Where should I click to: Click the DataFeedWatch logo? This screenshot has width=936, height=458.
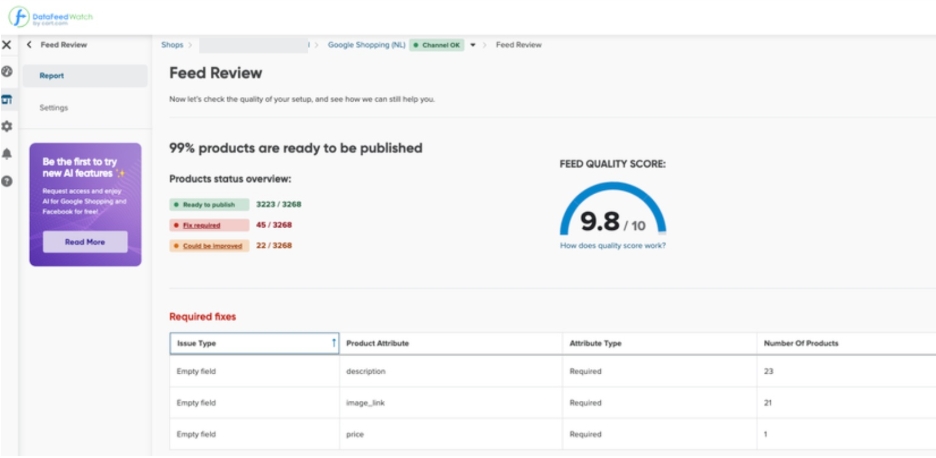(x=51, y=17)
